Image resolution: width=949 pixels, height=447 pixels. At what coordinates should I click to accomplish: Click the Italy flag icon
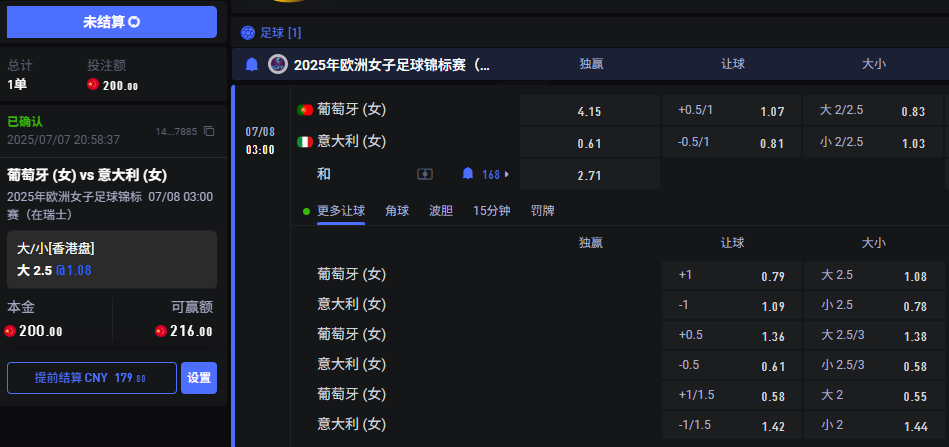click(x=305, y=142)
